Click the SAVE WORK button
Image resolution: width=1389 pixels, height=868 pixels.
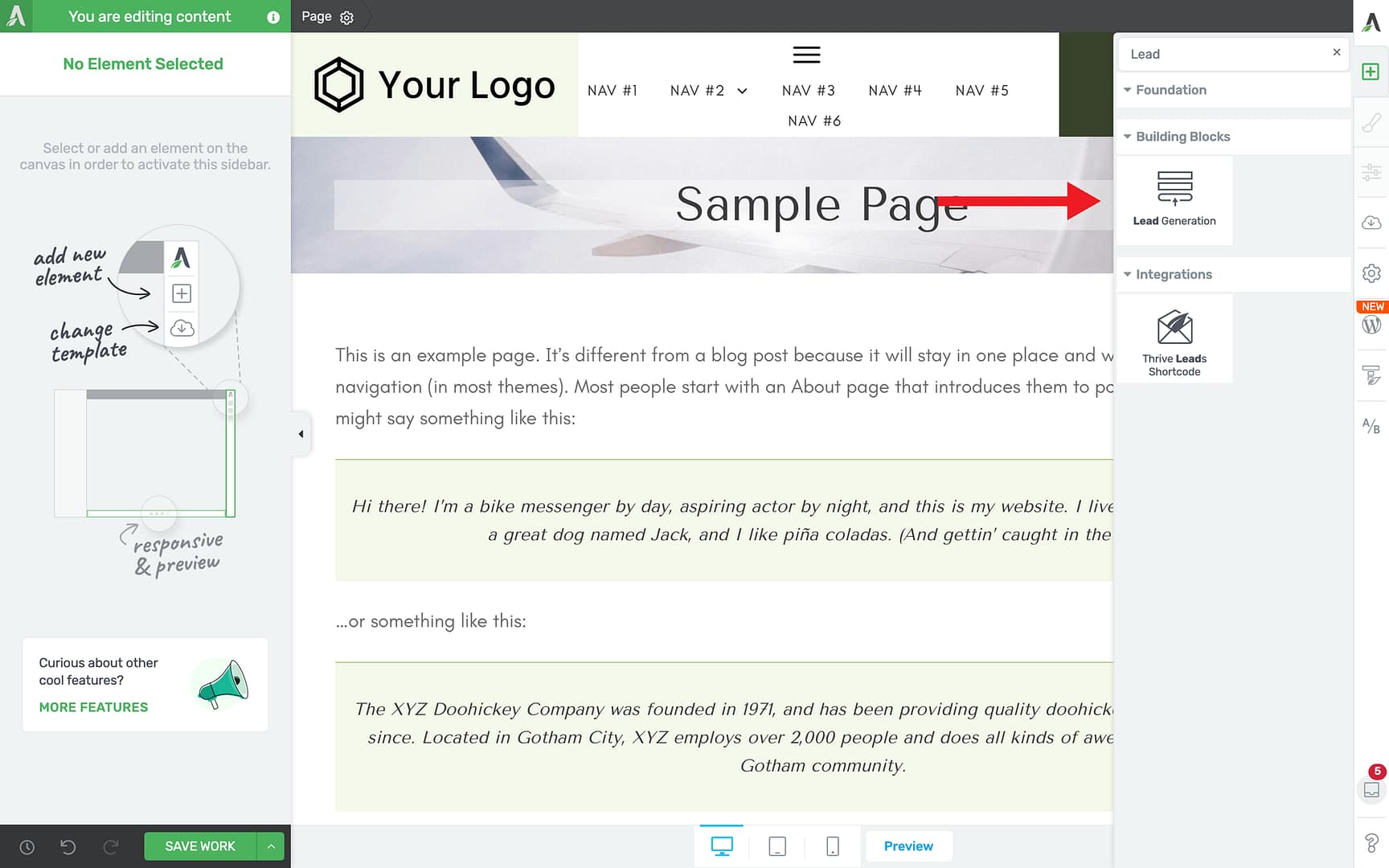click(199, 845)
